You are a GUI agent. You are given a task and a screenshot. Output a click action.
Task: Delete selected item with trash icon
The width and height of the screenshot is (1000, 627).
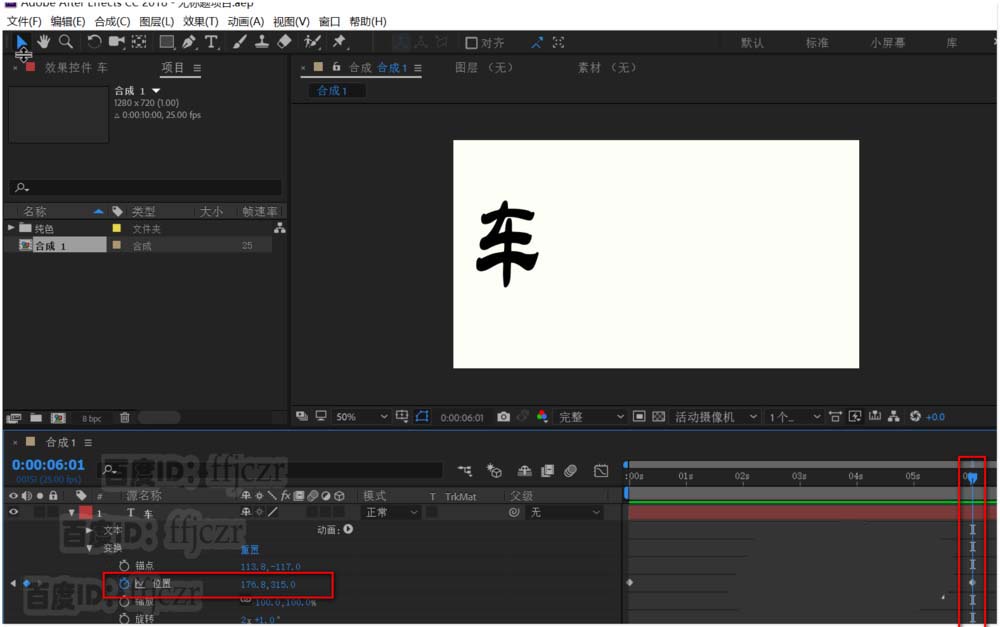(x=125, y=418)
